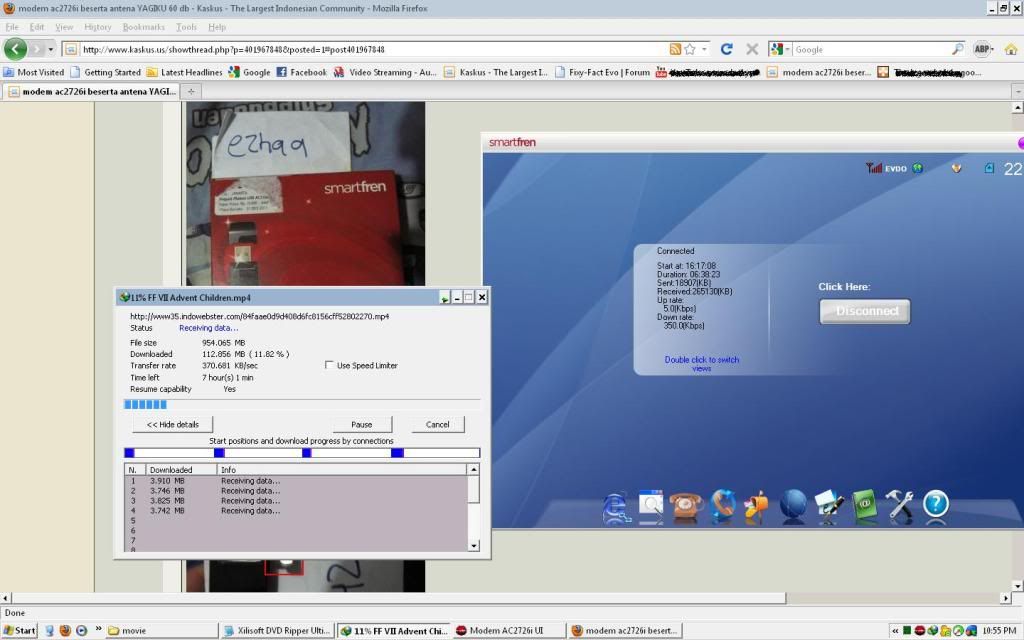Open the blue call-sync phone icon in smartfren
Image resolution: width=1024 pixels, height=640 pixels.
pyautogui.click(x=722, y=505)
